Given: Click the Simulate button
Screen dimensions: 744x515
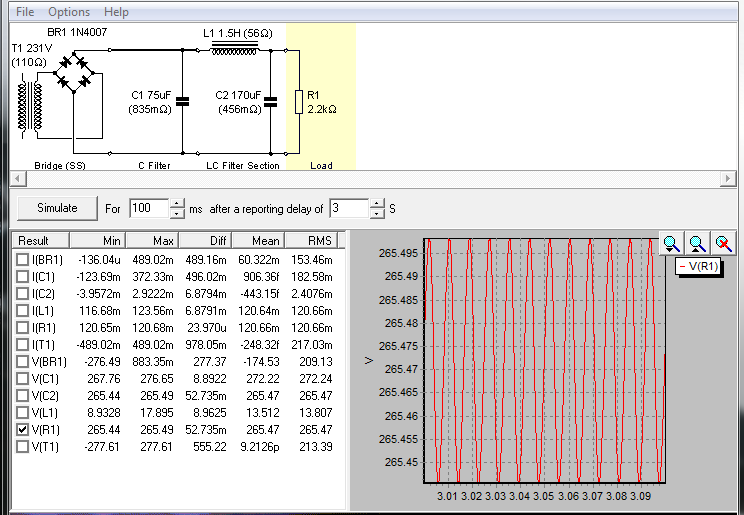Looking at the screenshot, I should point(57,208).
